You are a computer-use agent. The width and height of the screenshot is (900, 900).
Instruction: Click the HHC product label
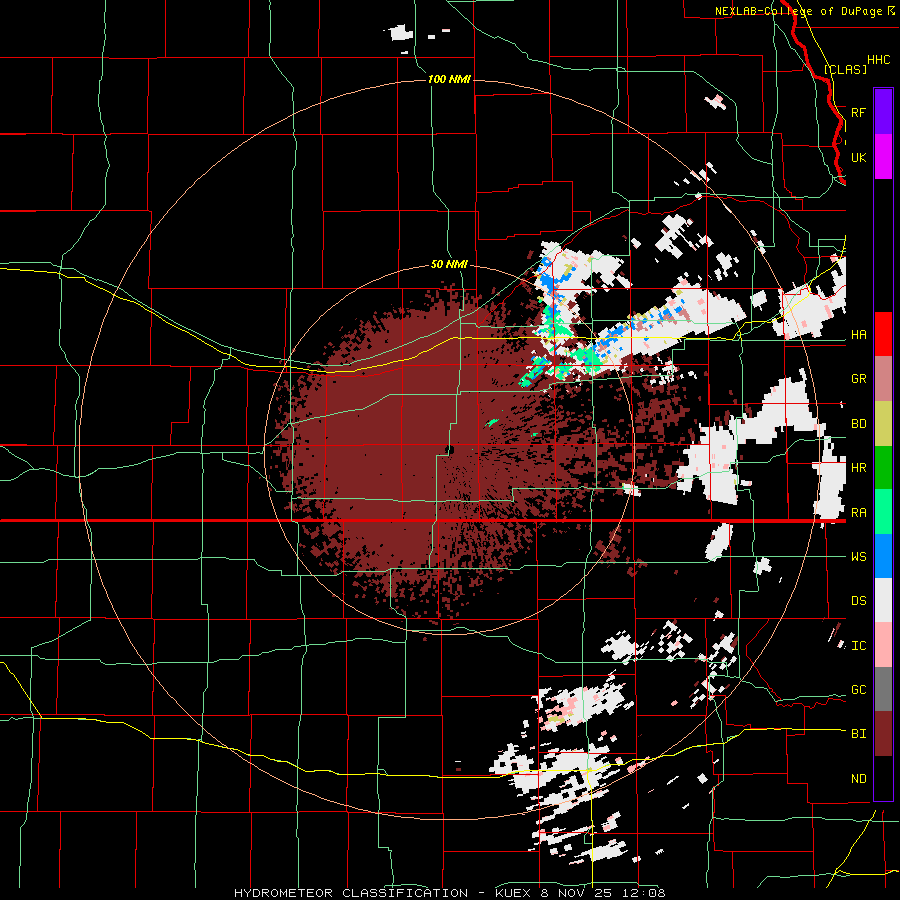[x=879, y=60]
